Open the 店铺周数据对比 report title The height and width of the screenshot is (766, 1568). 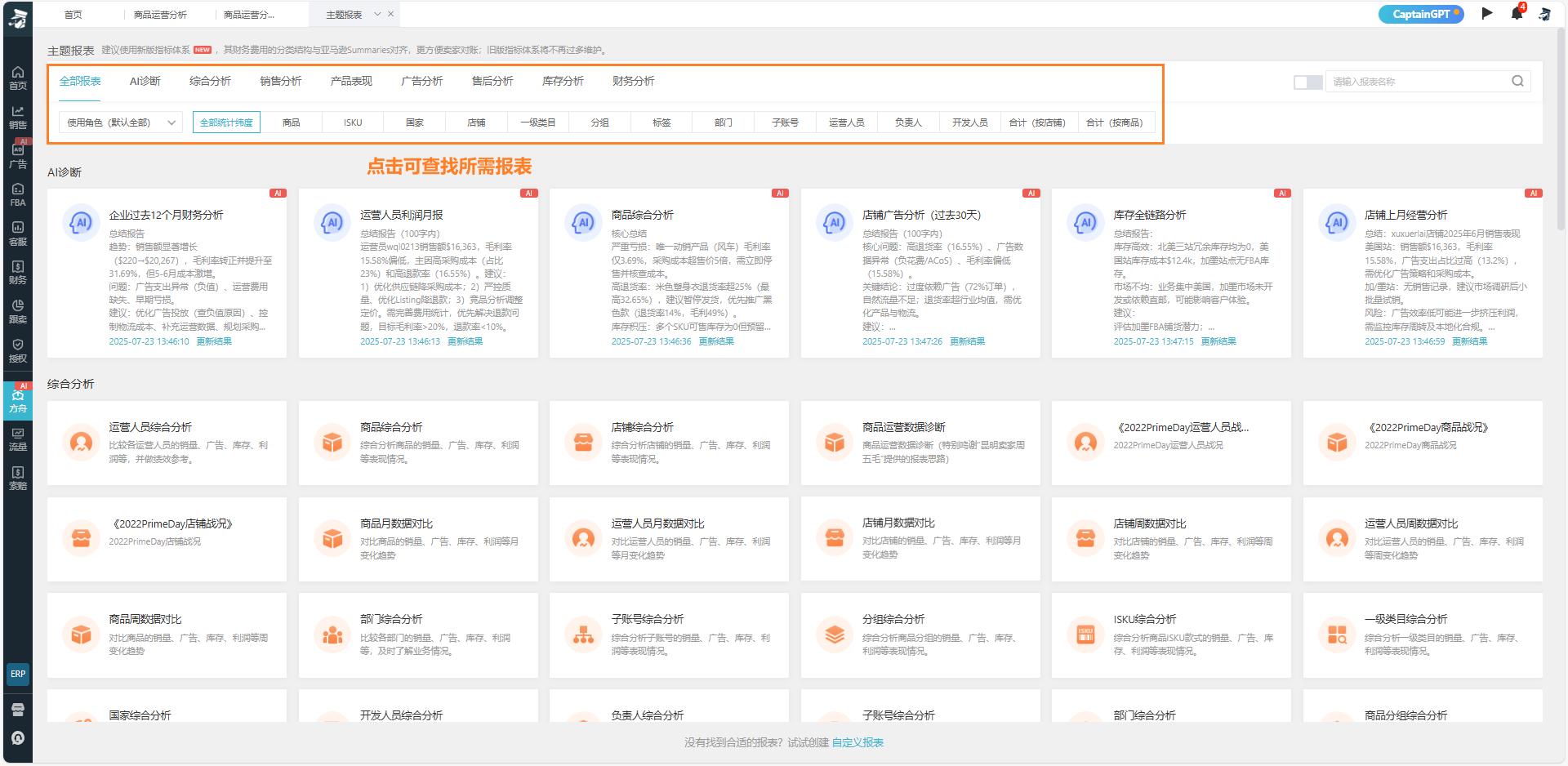pos(1149,523)
